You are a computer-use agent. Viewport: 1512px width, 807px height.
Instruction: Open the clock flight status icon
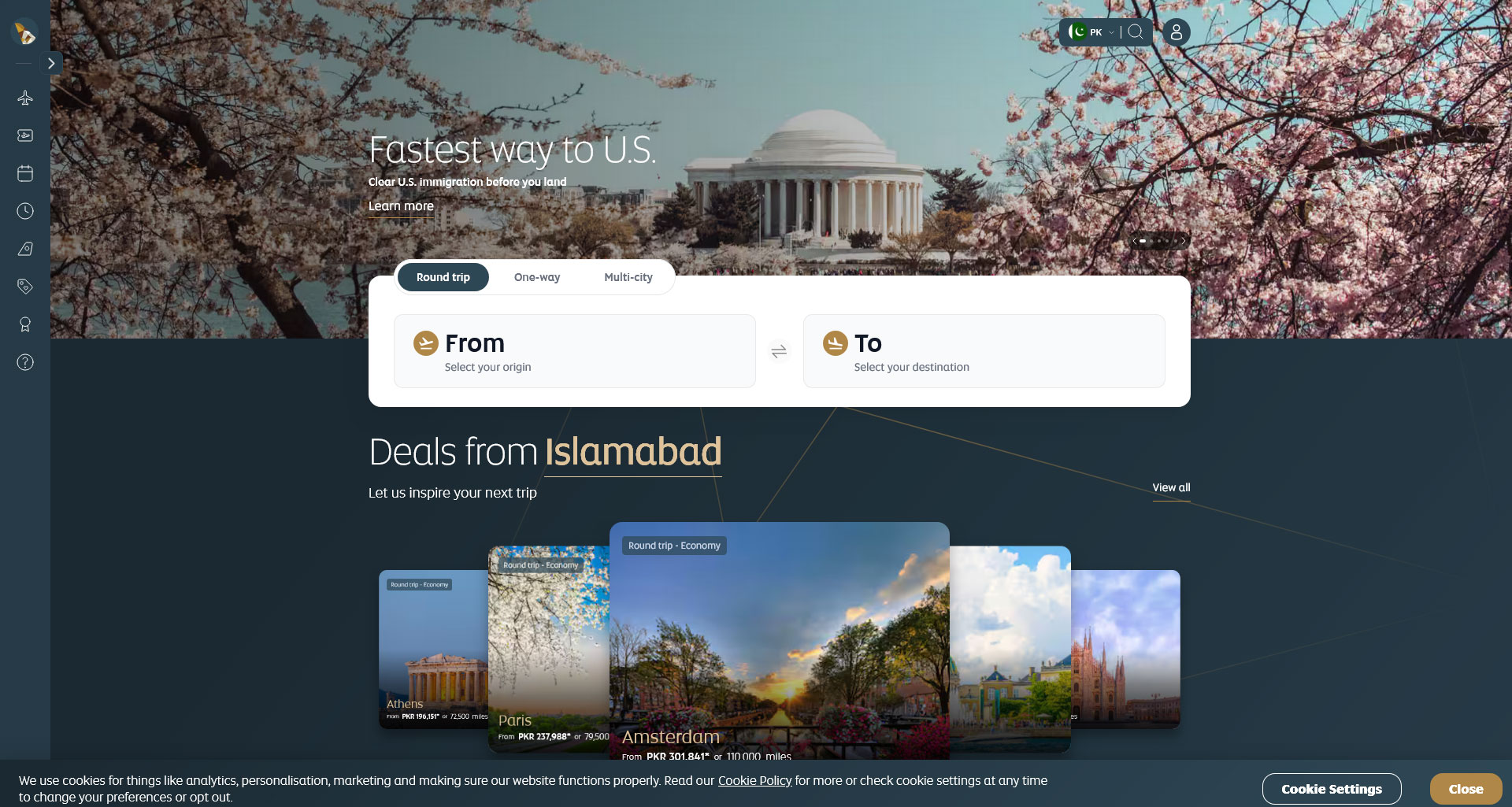click(x=25, y=211)
